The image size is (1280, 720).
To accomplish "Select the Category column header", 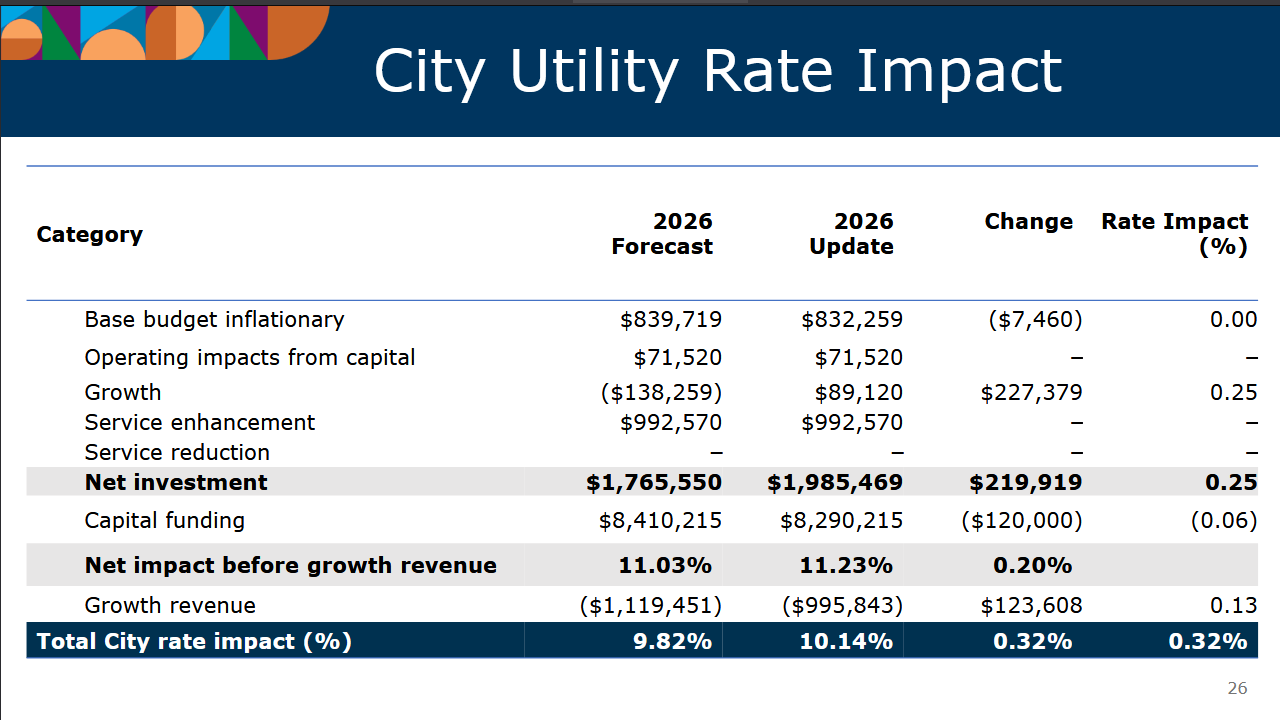I will 90,234.
